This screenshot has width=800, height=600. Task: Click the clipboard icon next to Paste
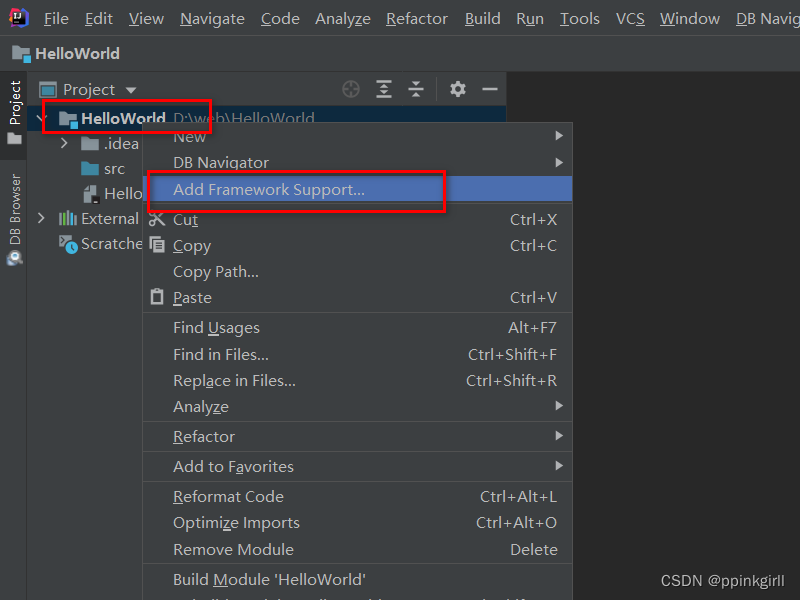tap(157, 297)
